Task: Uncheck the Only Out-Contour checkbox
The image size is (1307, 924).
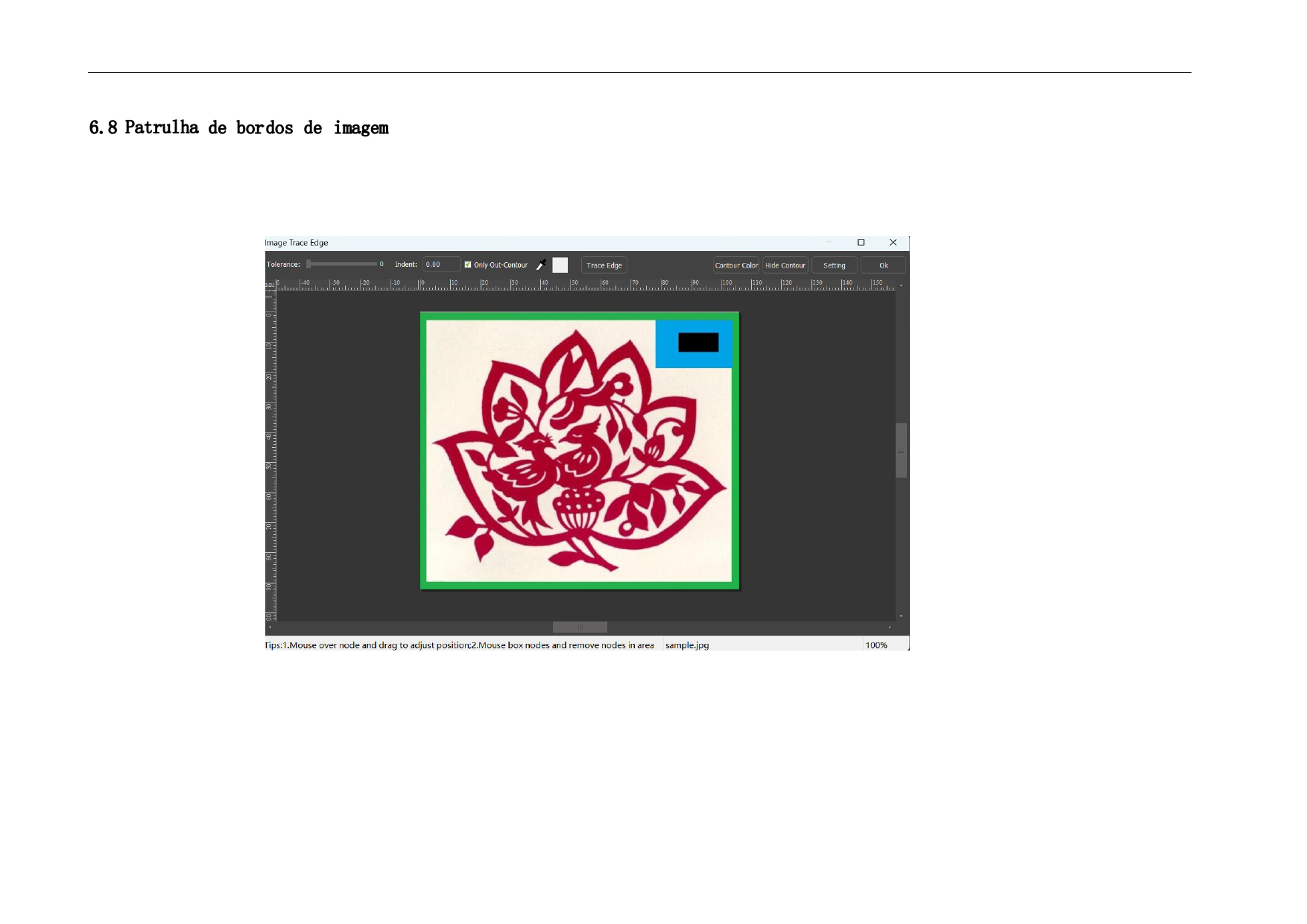Action: 468,265
